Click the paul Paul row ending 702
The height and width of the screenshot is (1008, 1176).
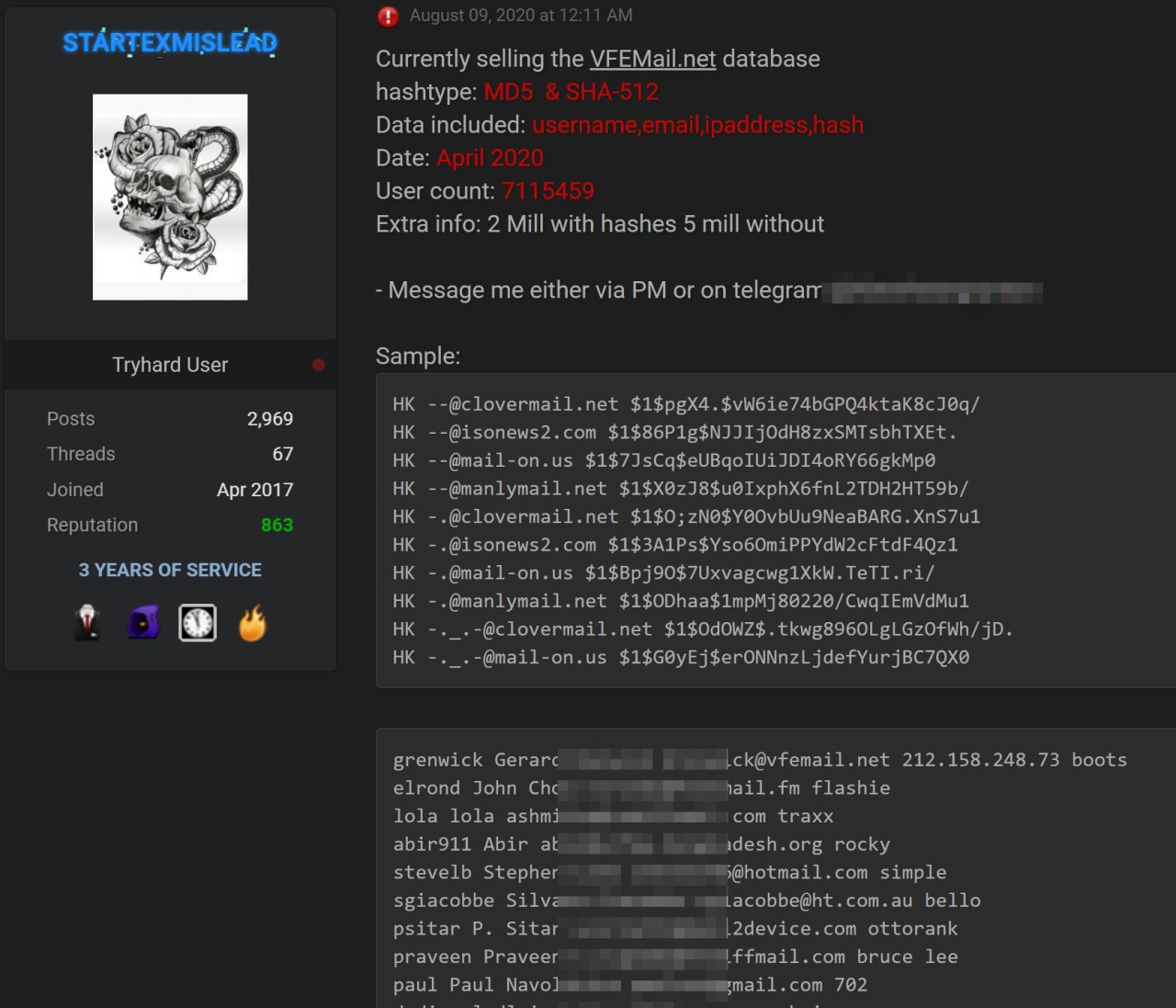(x=630, y=985)
